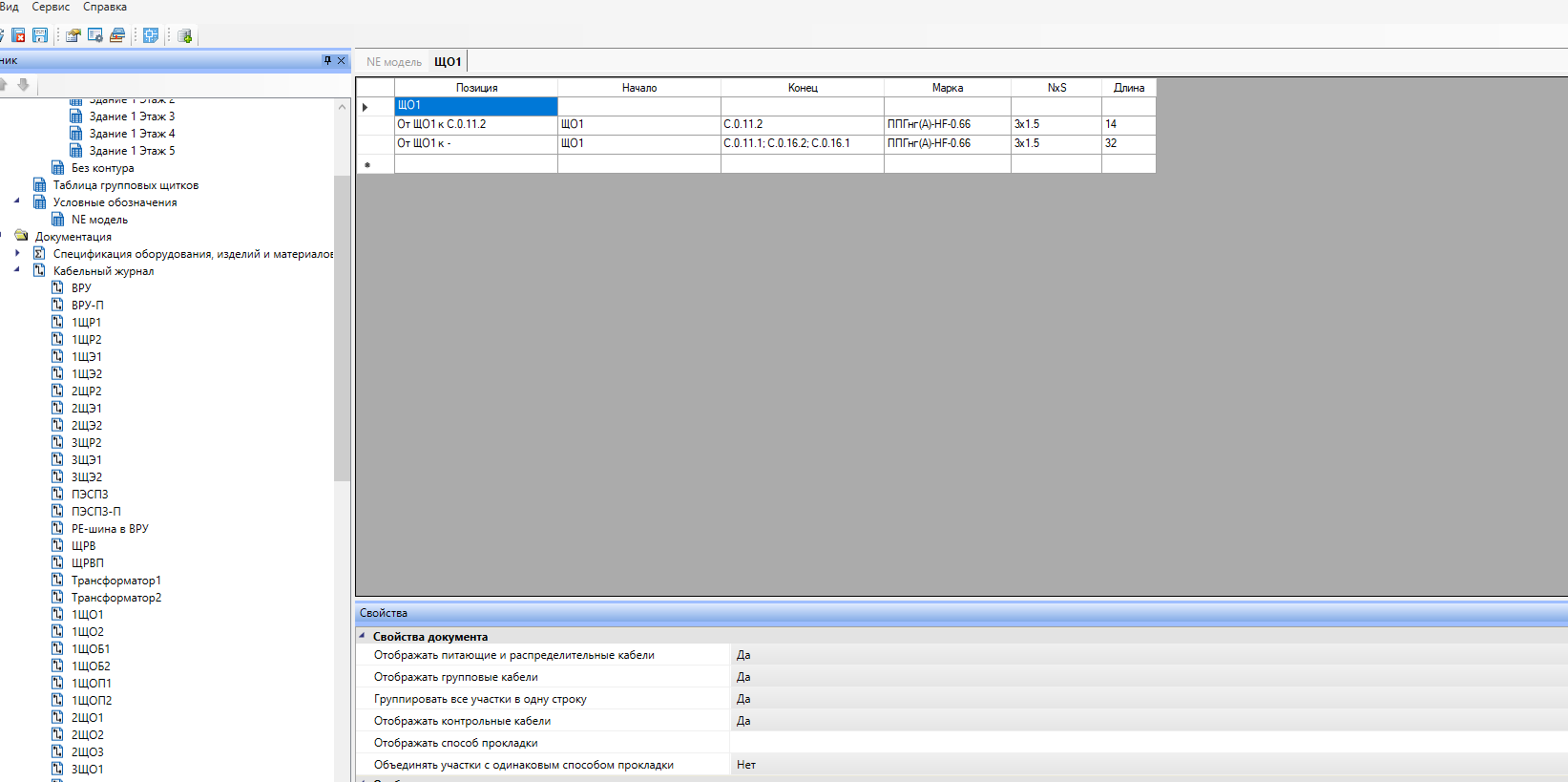
Task: Open the 1ЩОБ1 cable journal entry
Action: point(91,649)
